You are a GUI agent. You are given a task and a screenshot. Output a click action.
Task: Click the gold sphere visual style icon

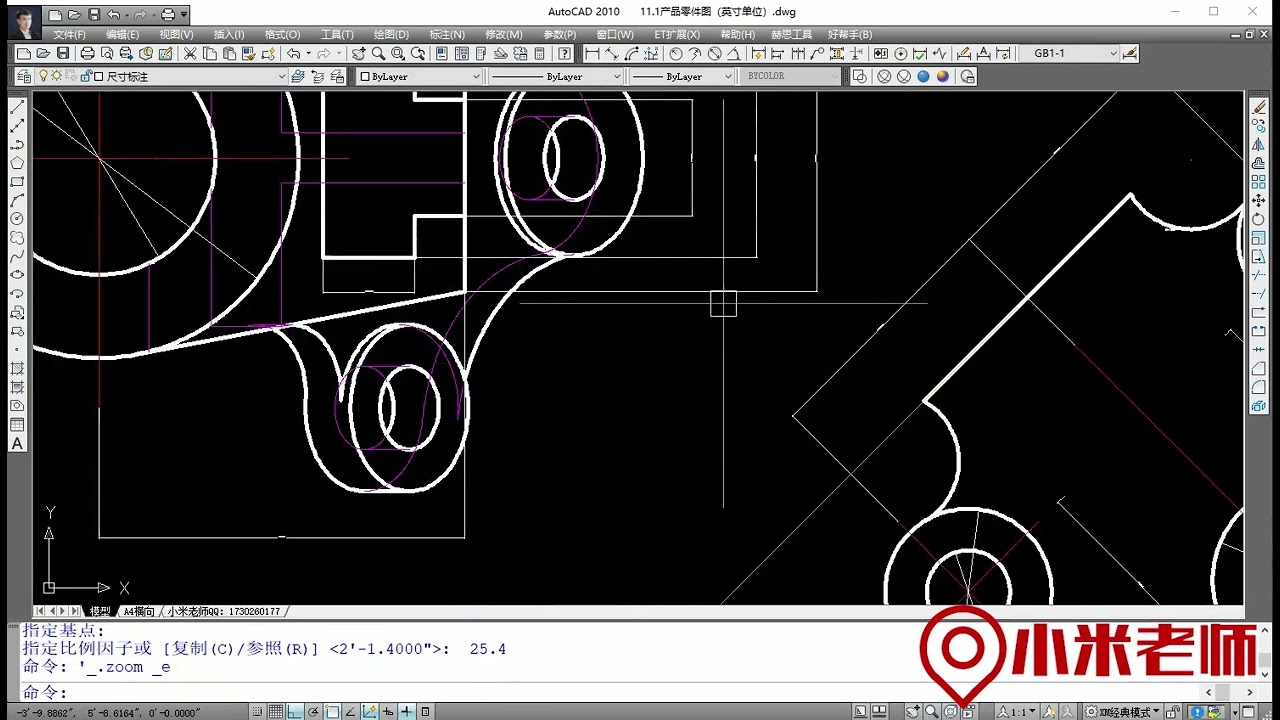tap(943, 76)
